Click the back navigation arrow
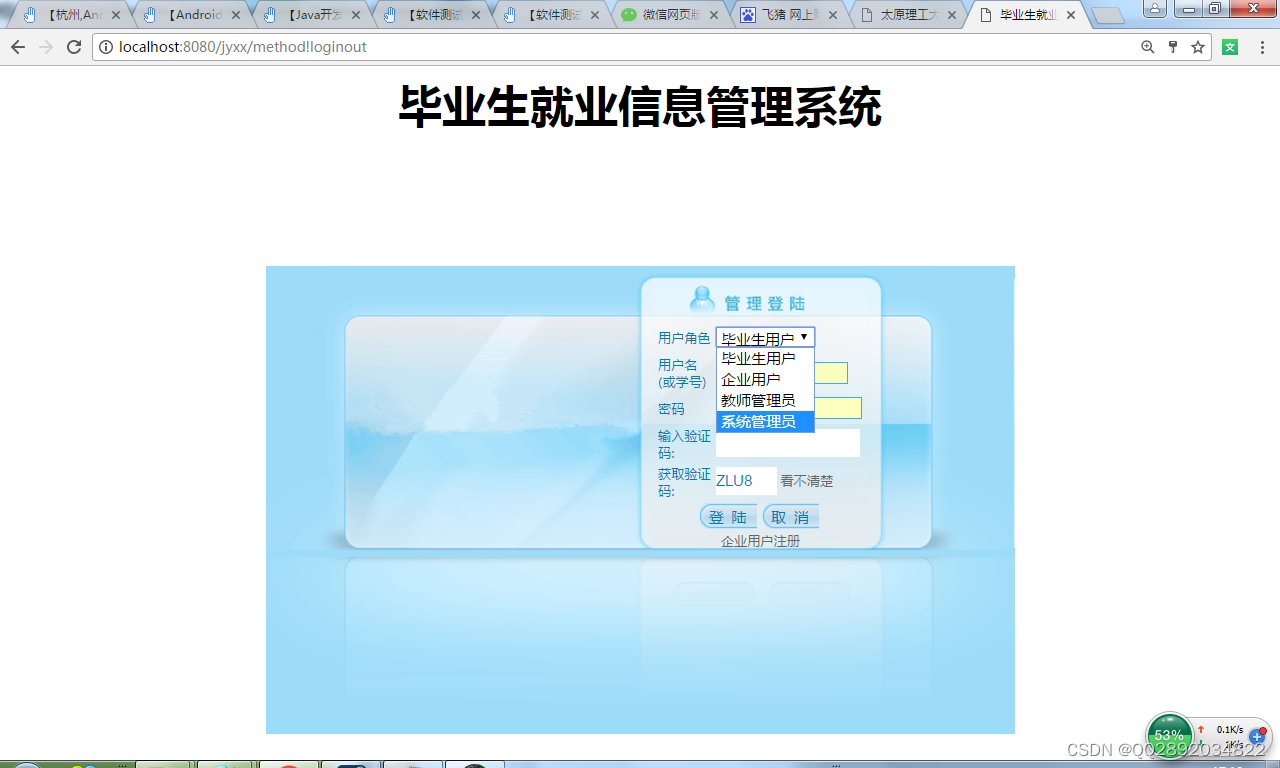 pyautogui.click(x=17, y=46)
